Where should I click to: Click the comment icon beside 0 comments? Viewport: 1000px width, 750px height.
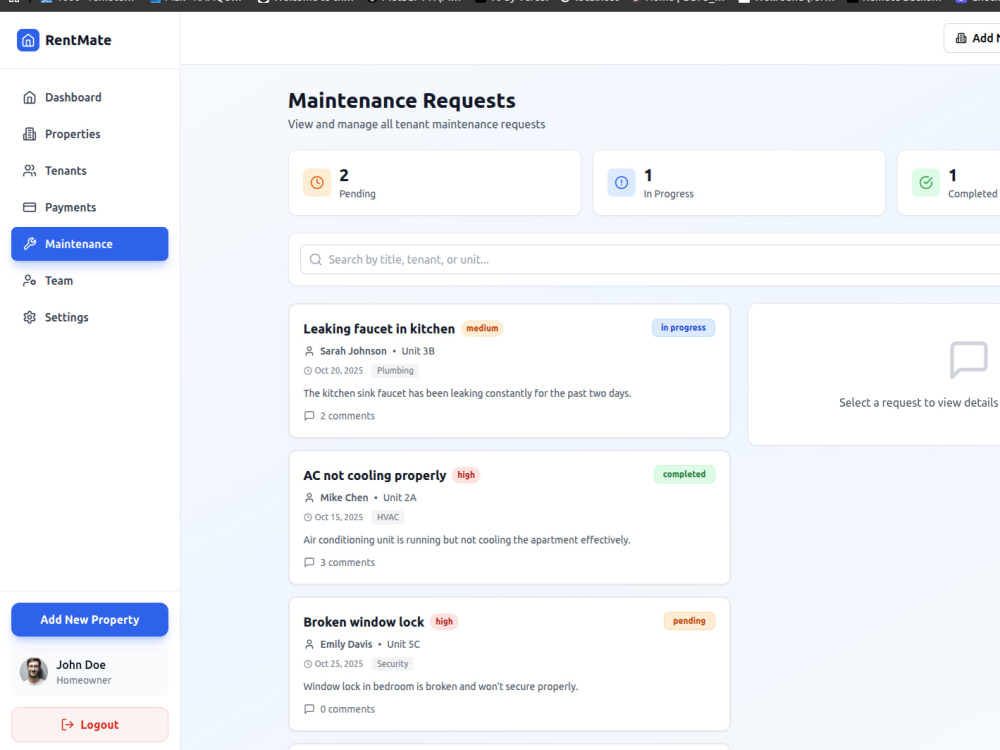tap(309, 709)
